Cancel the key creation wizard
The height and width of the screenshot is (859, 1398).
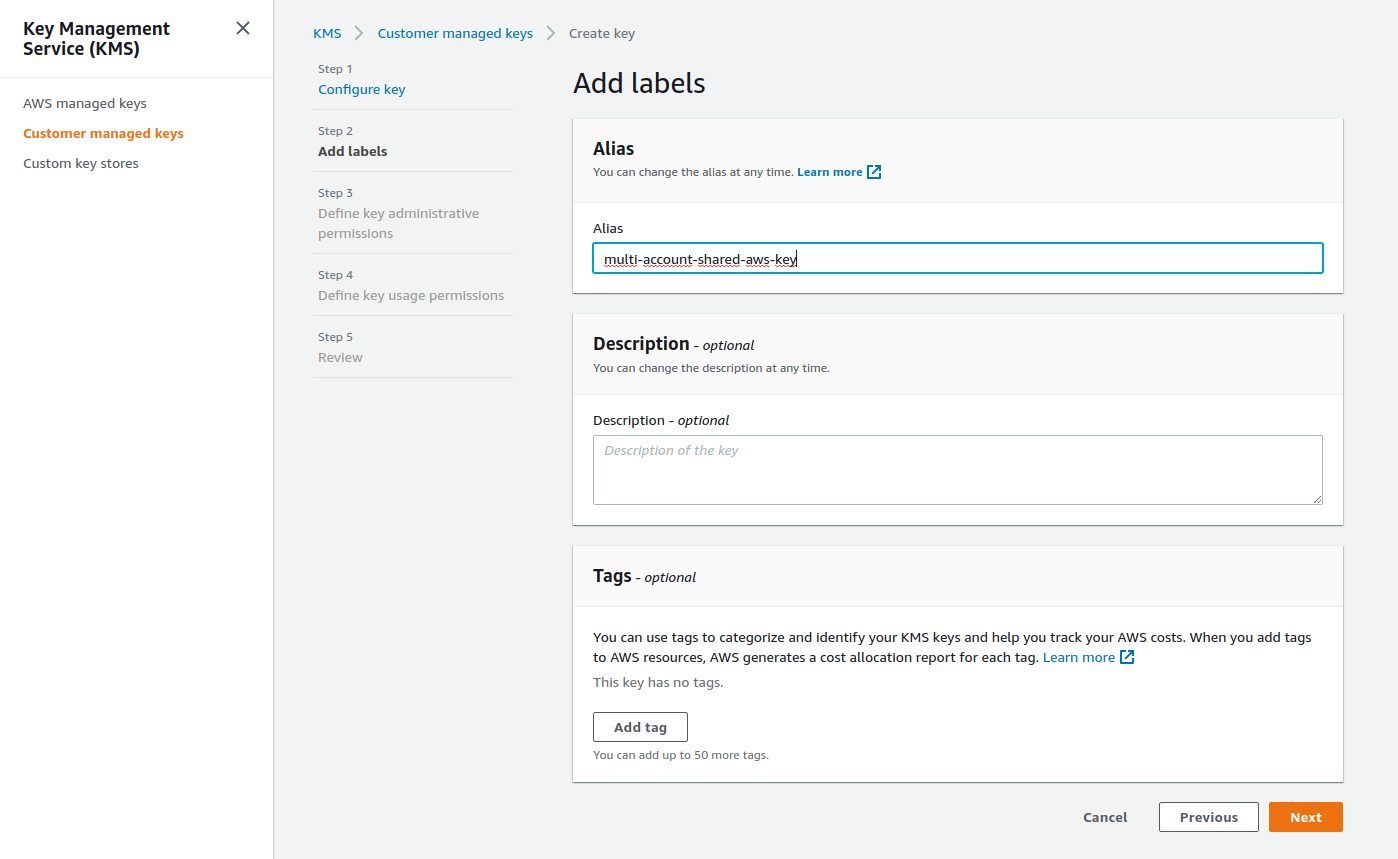click(1104, 817)
